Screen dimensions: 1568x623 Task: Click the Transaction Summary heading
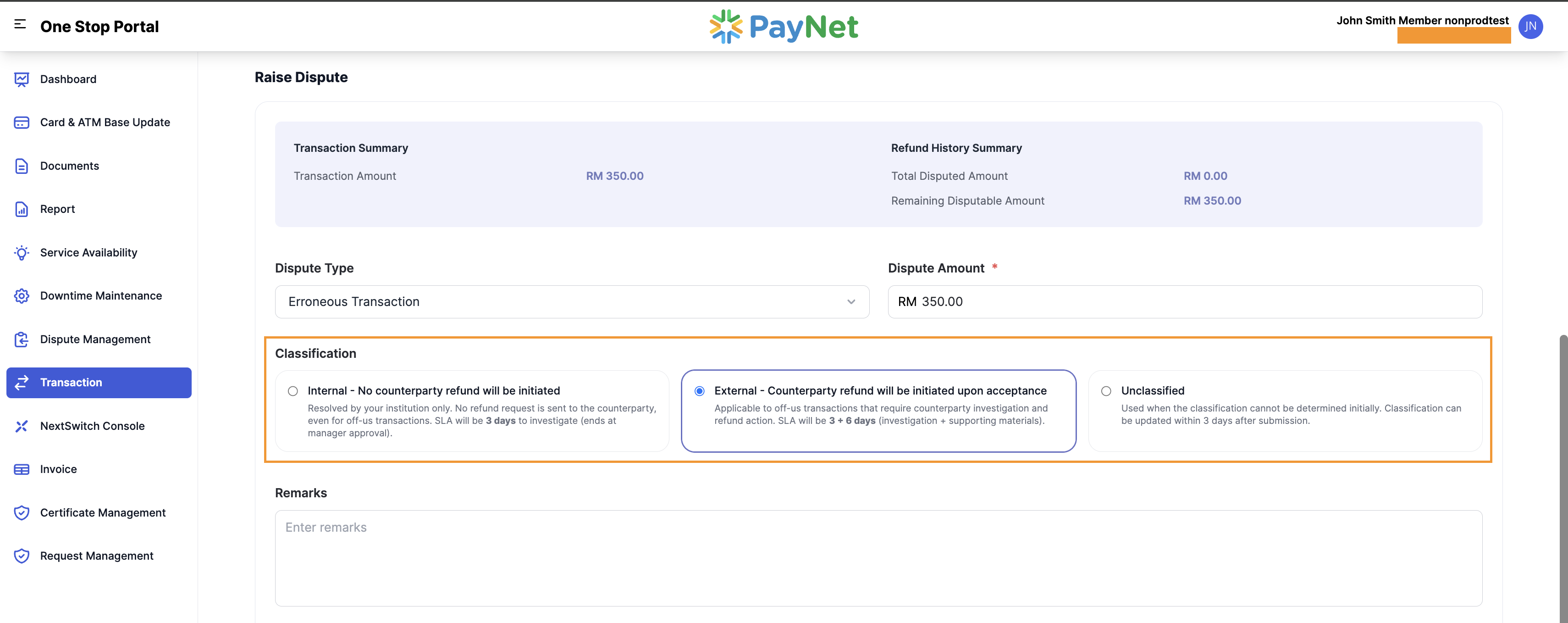pyautogui.click(x=351, y=148)
